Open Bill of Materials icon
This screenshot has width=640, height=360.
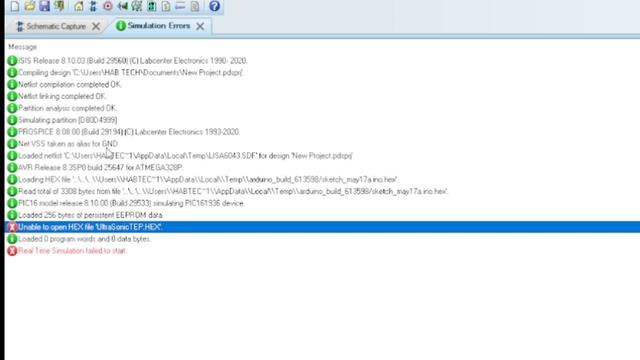166,6
